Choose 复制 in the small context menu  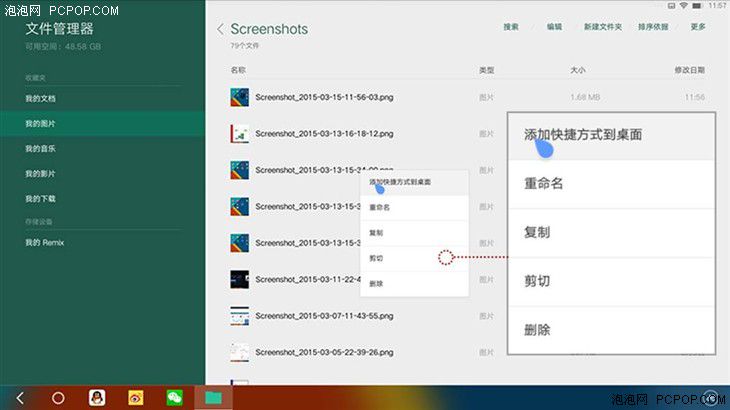414,233
